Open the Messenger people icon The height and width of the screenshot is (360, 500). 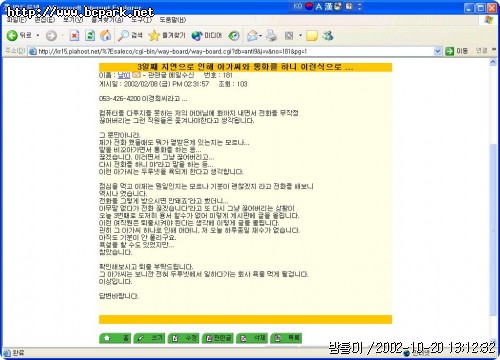pos(328,35)
